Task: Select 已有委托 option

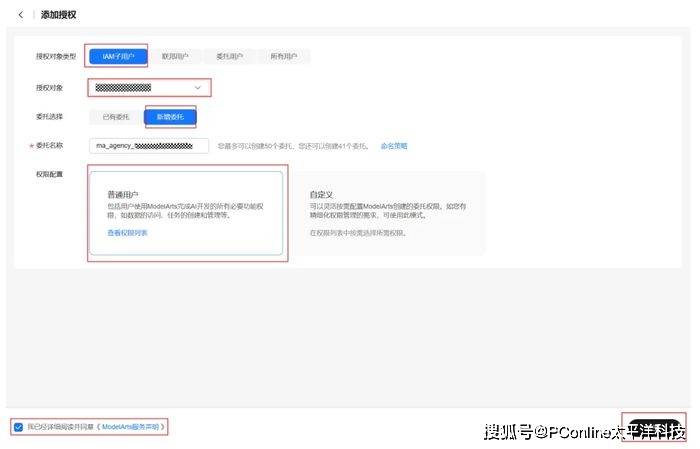Action: pyautogui.click(x=116, y=117)
